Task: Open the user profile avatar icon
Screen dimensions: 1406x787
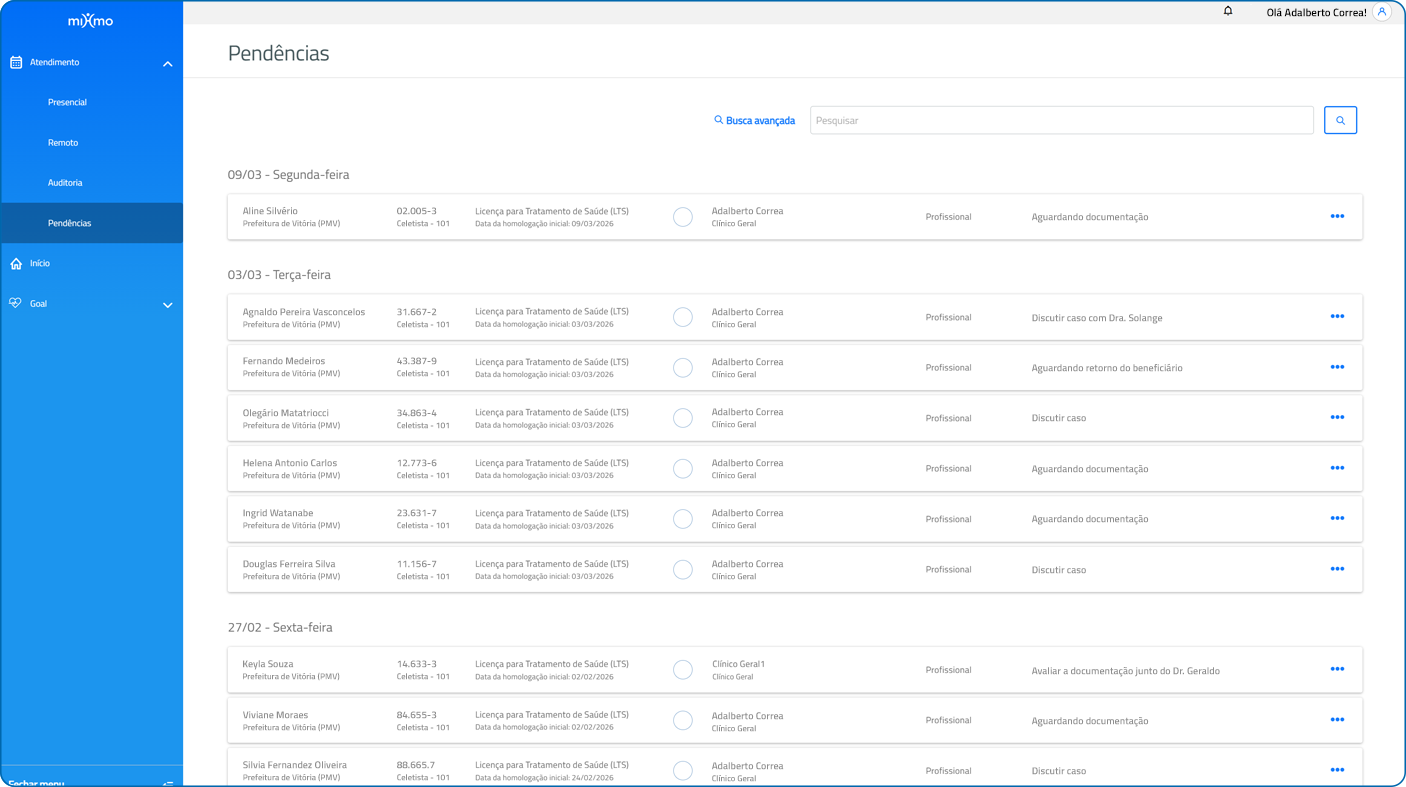Action: 1382,13
